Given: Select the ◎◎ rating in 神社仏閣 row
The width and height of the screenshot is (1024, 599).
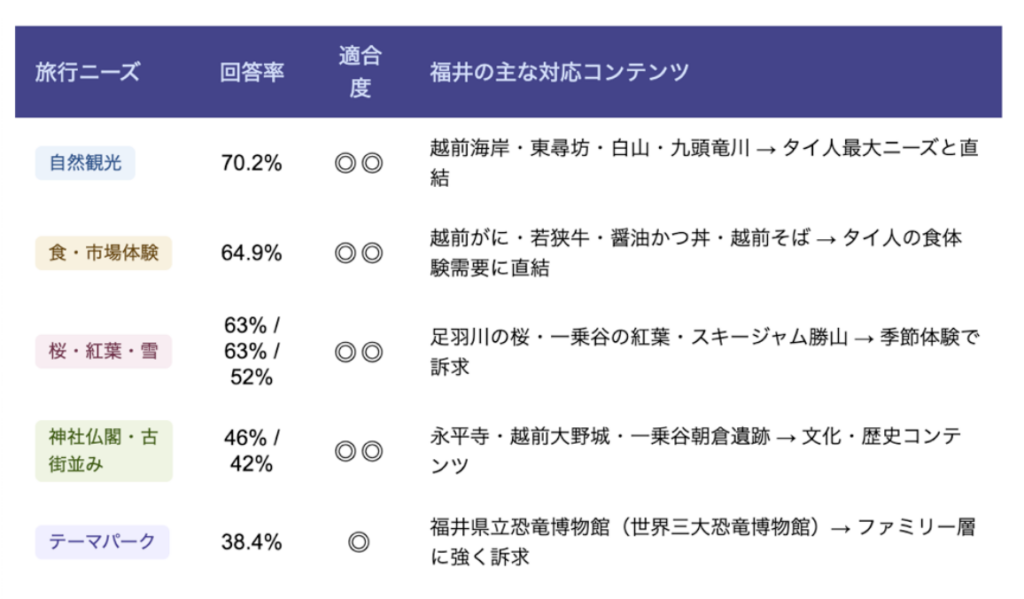Looking at the screenshot, I should click(359, 451).
